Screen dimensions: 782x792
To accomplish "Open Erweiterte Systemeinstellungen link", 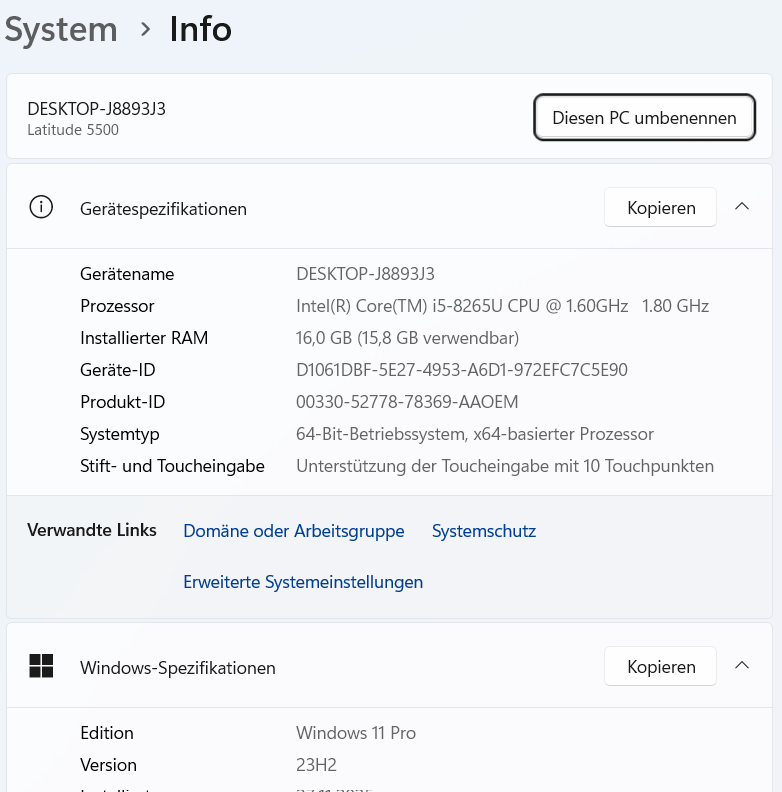I will [303, 582].
